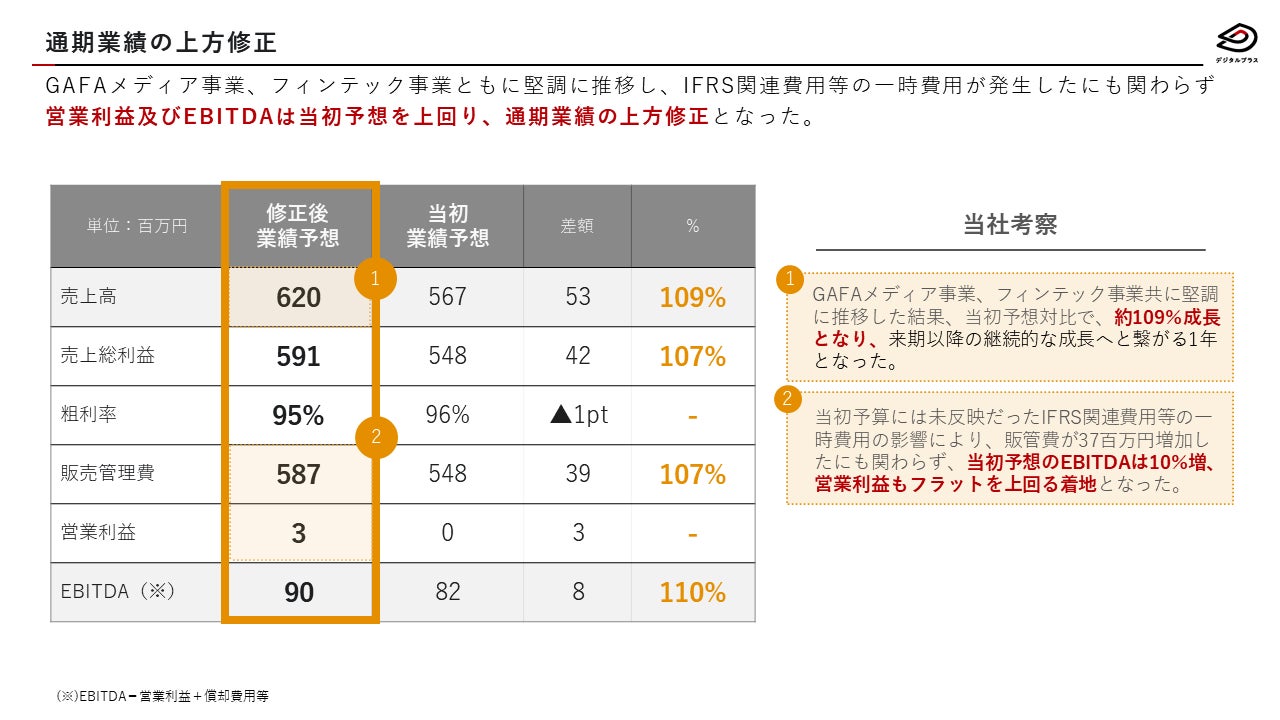Click the revised sales value 620

coord(299,297)
